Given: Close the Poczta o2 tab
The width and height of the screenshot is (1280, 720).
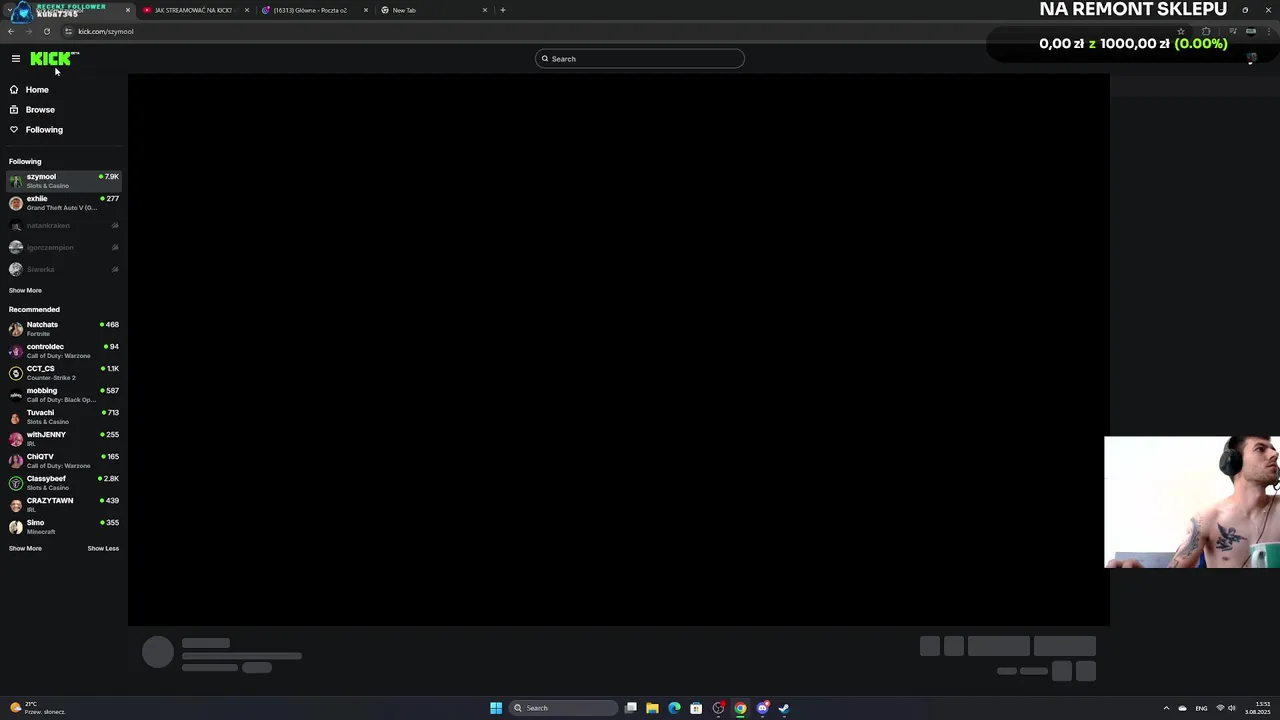Looking at the screenshot, I should 366,10.
